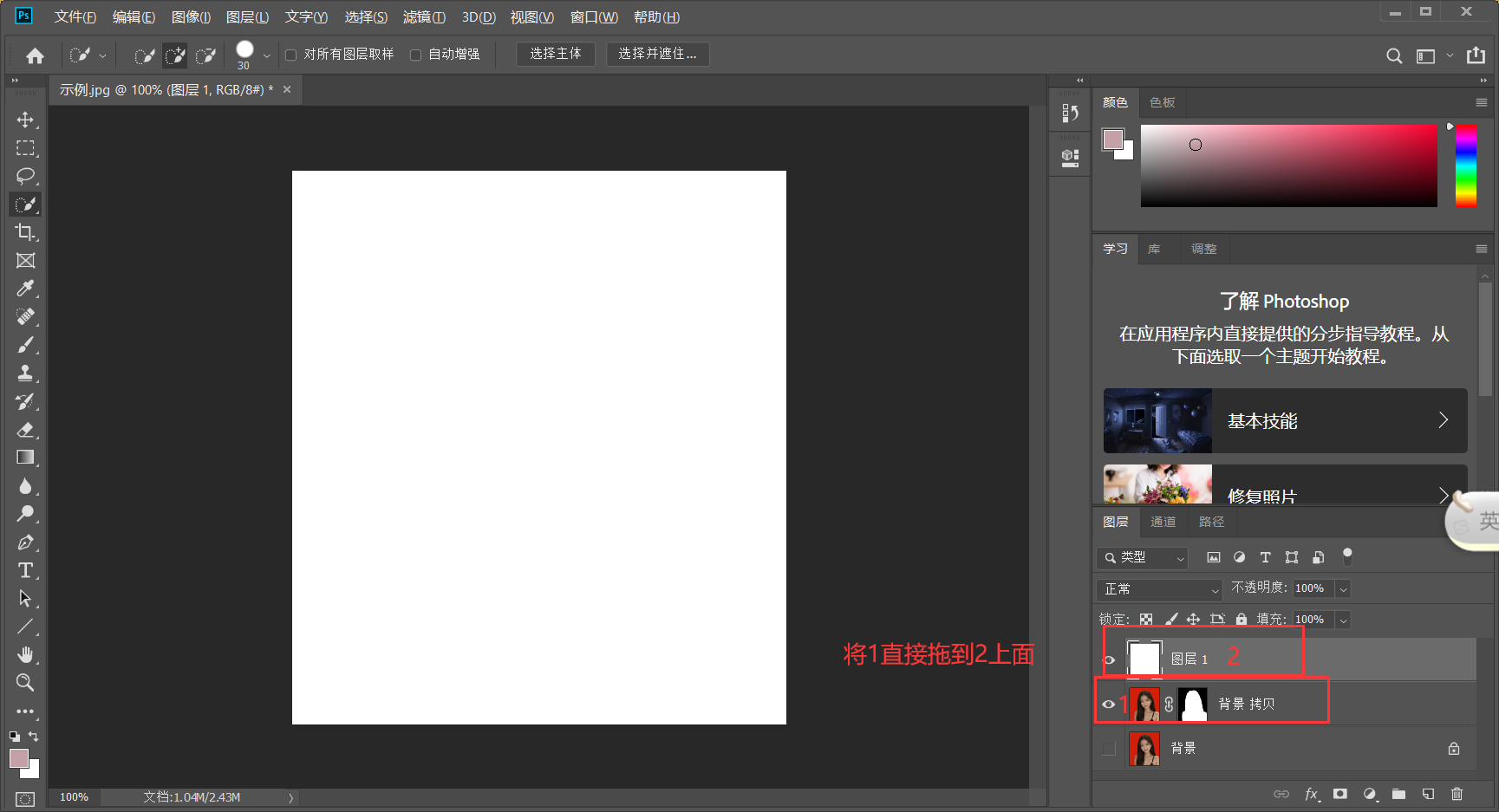Select the Eraser tool
Image resolution: width=1499 pixels, height=812 pixels.
25,430
